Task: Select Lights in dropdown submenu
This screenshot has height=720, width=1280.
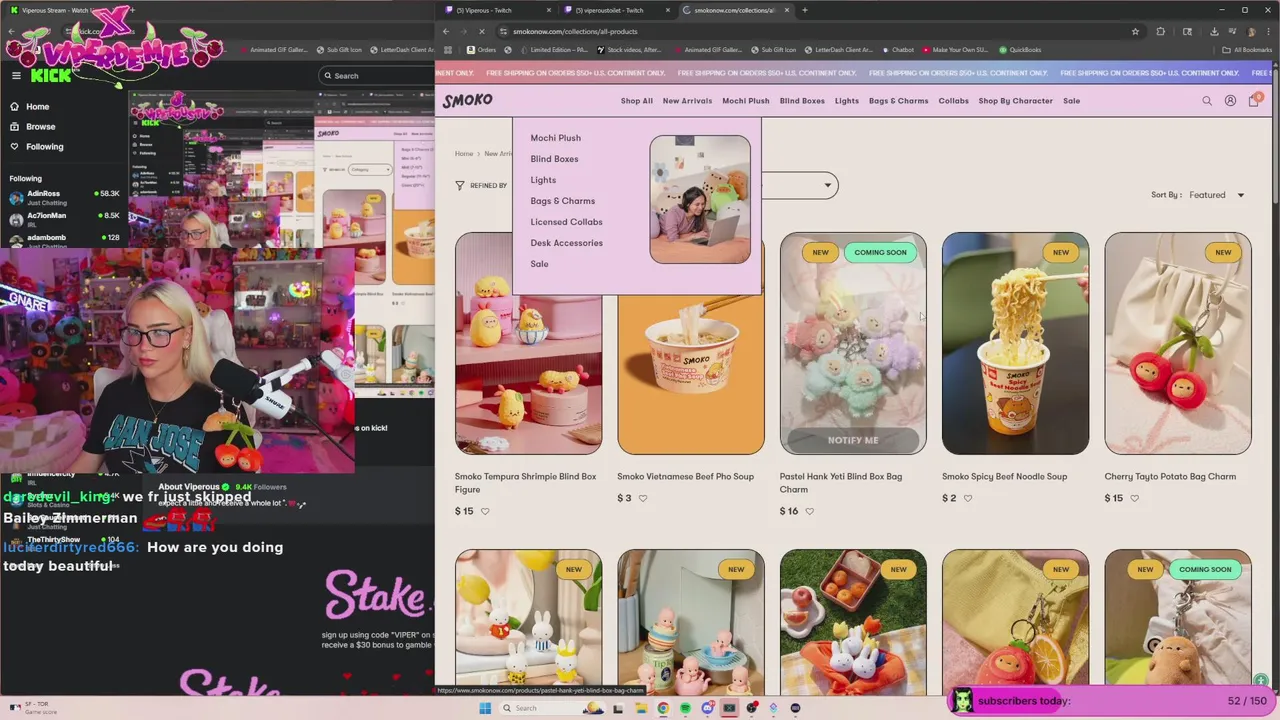Action: tap(543, 180)
